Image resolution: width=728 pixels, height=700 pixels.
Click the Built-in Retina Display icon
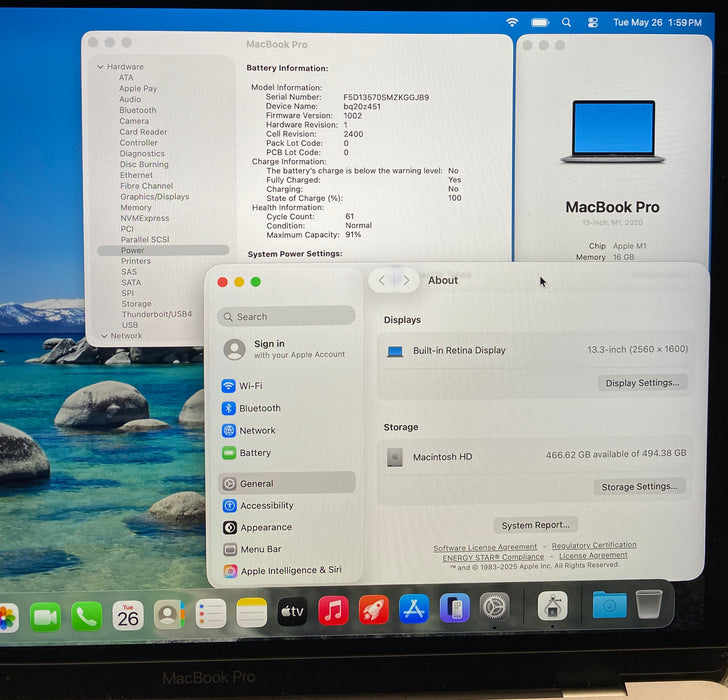[x=395, y=351]
